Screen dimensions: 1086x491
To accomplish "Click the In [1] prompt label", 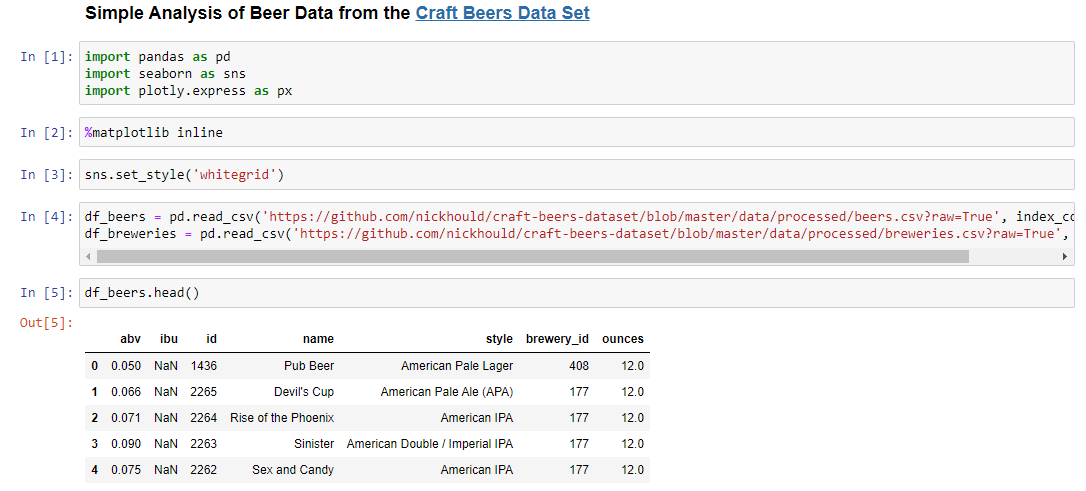I will pyautogui.click(x=47, y=57).
